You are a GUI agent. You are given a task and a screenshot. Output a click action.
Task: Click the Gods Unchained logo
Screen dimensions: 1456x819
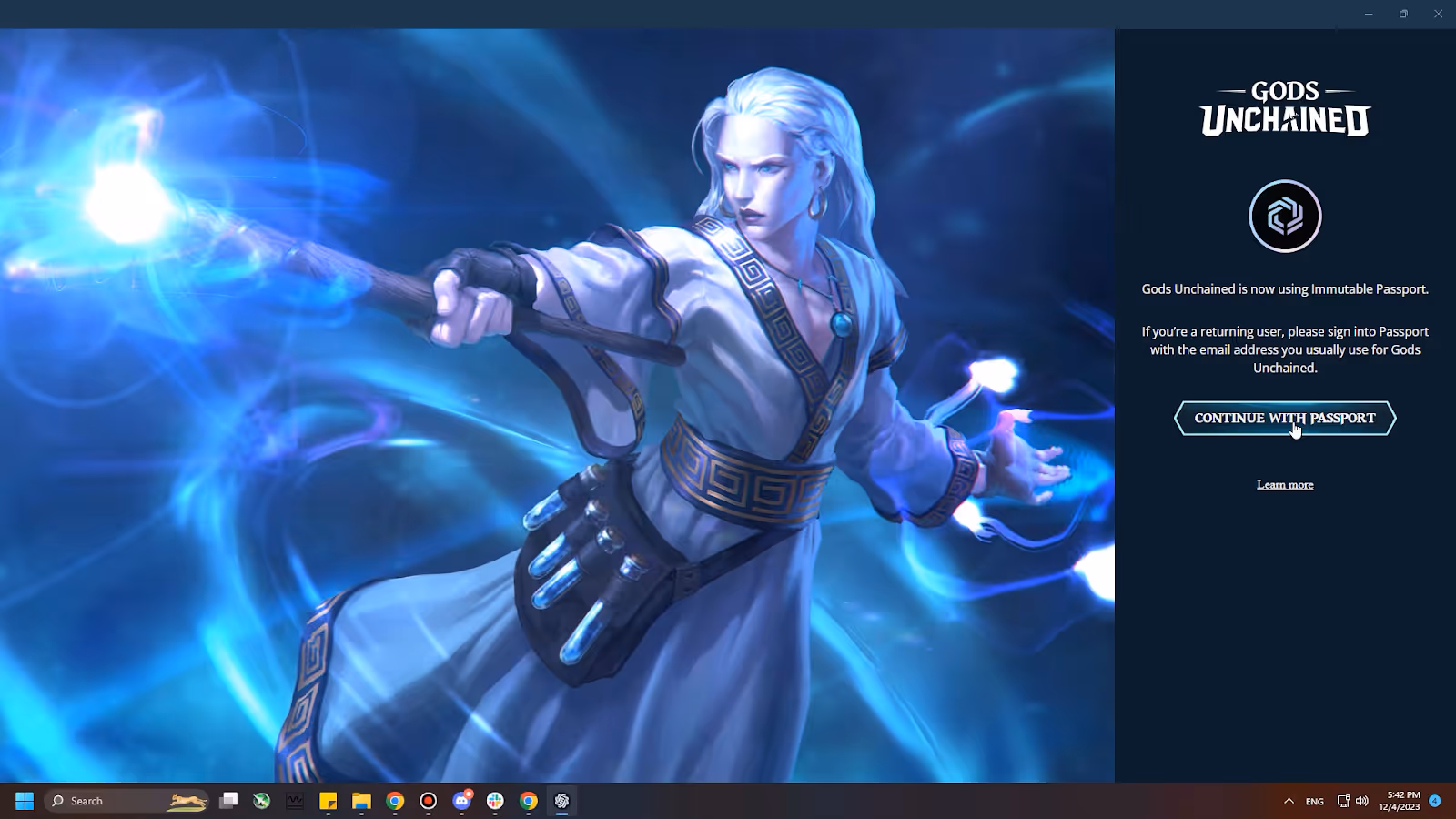(1285, 108)
